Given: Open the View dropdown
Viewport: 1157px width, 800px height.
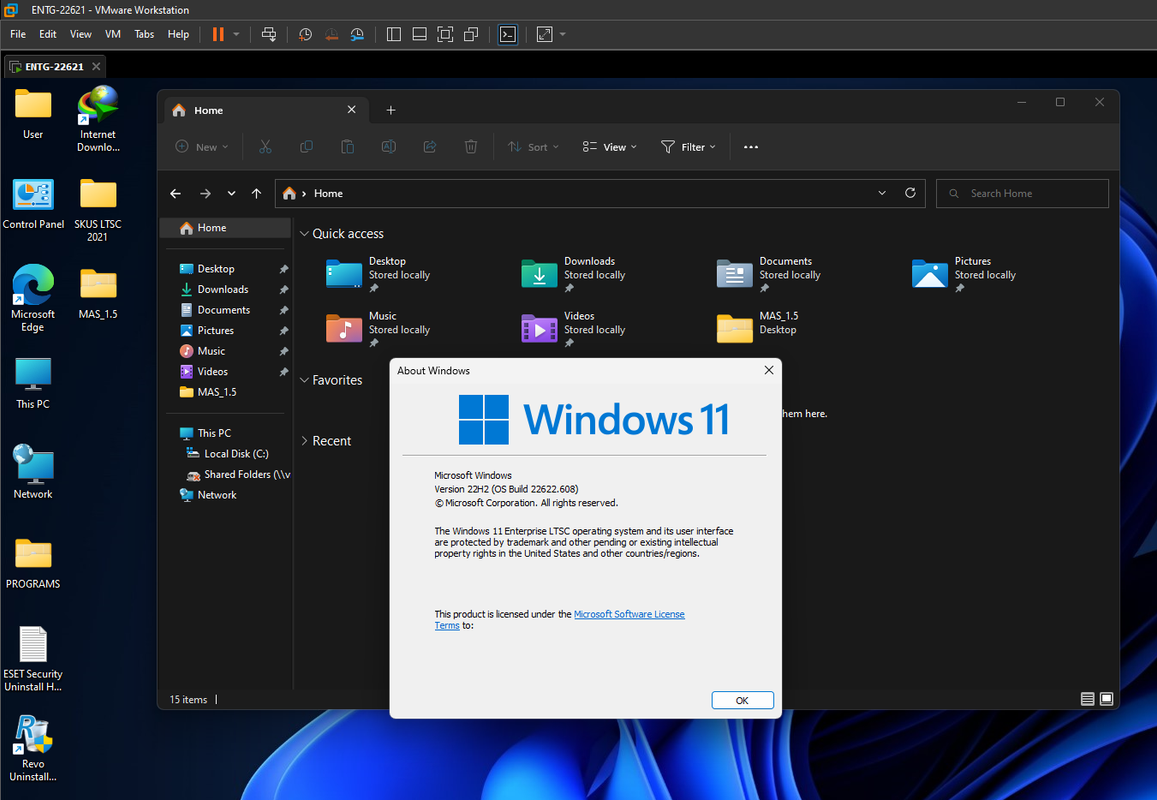Looking at the screenshot, I should (609, 147).
